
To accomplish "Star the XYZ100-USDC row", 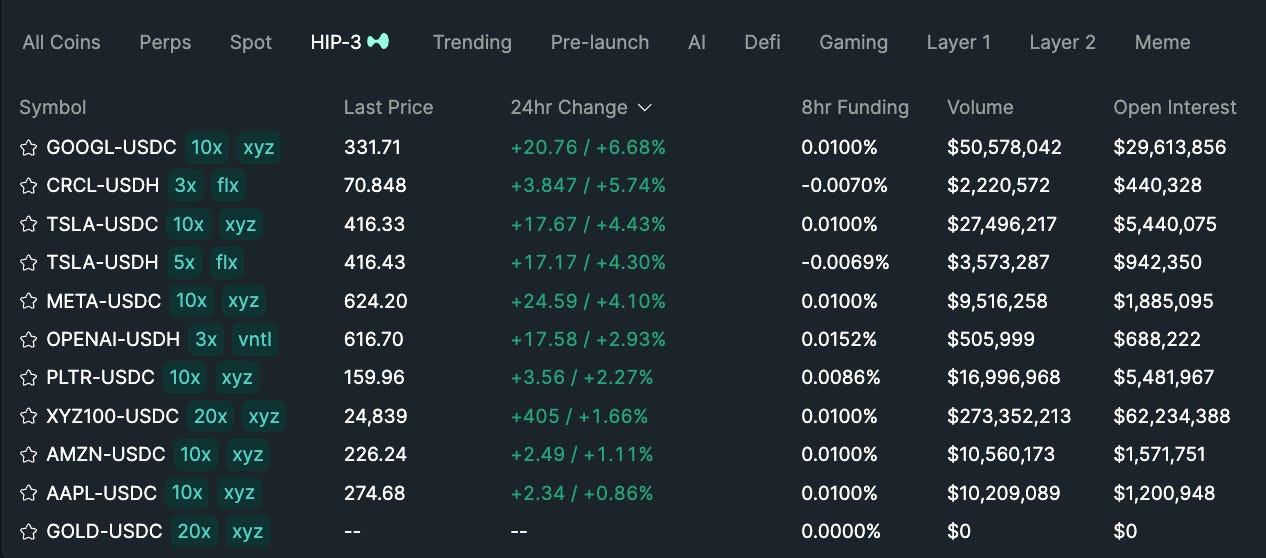I will pyautogui.click(x=28, y=416).
